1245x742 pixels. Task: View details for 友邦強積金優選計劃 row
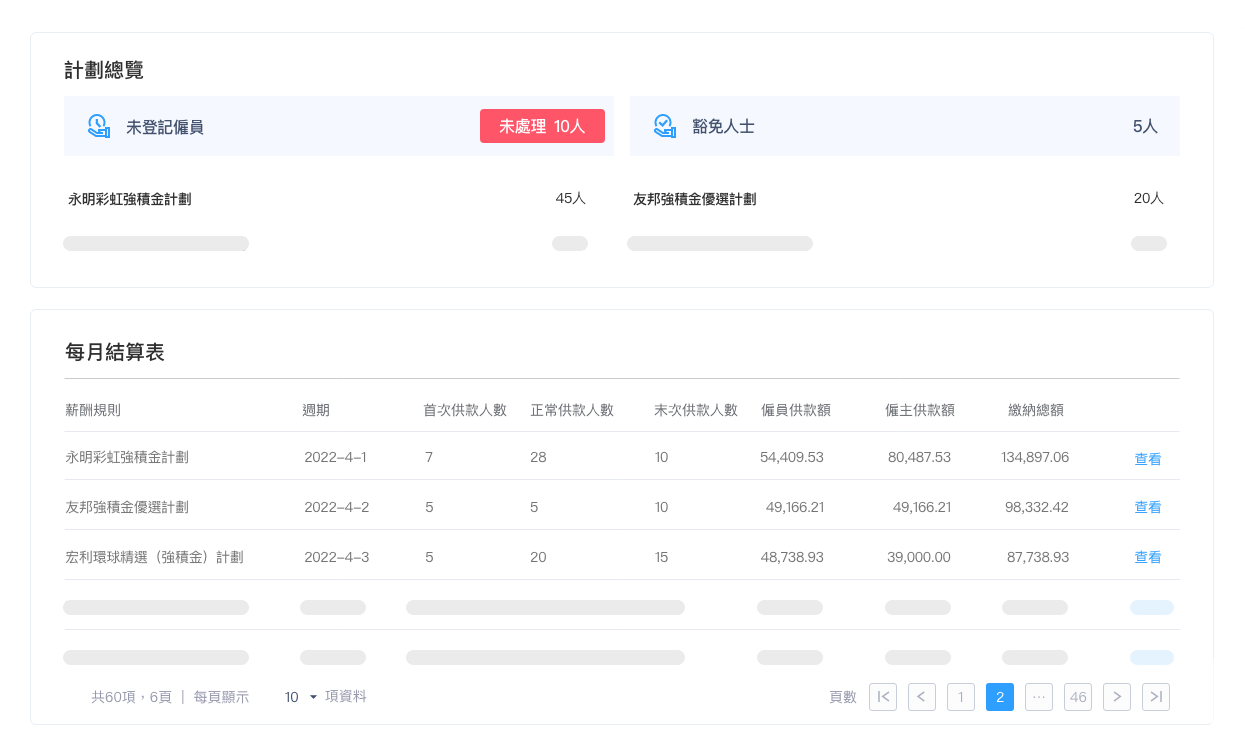[x=1148, y=507]
